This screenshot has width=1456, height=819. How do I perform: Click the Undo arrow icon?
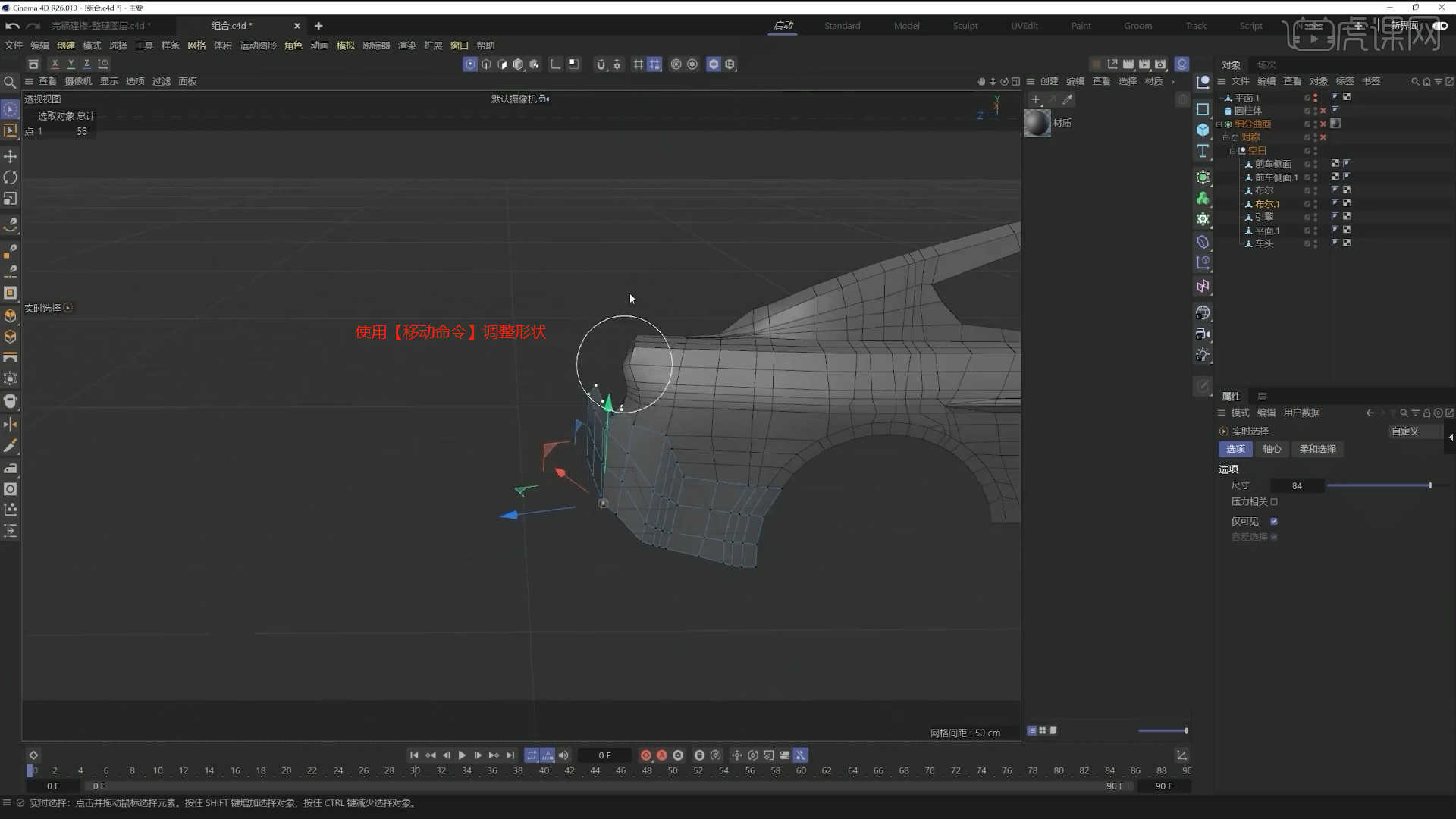click(12, 26)
